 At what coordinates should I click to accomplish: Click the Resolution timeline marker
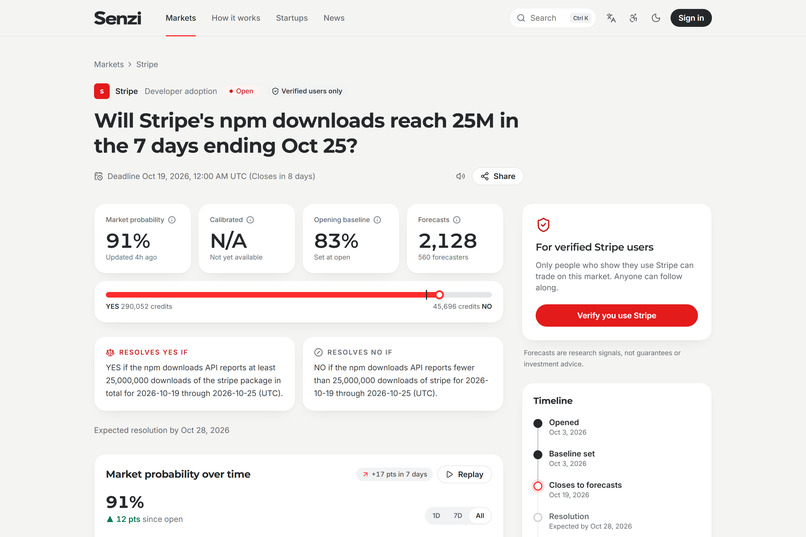click(538, 517)
